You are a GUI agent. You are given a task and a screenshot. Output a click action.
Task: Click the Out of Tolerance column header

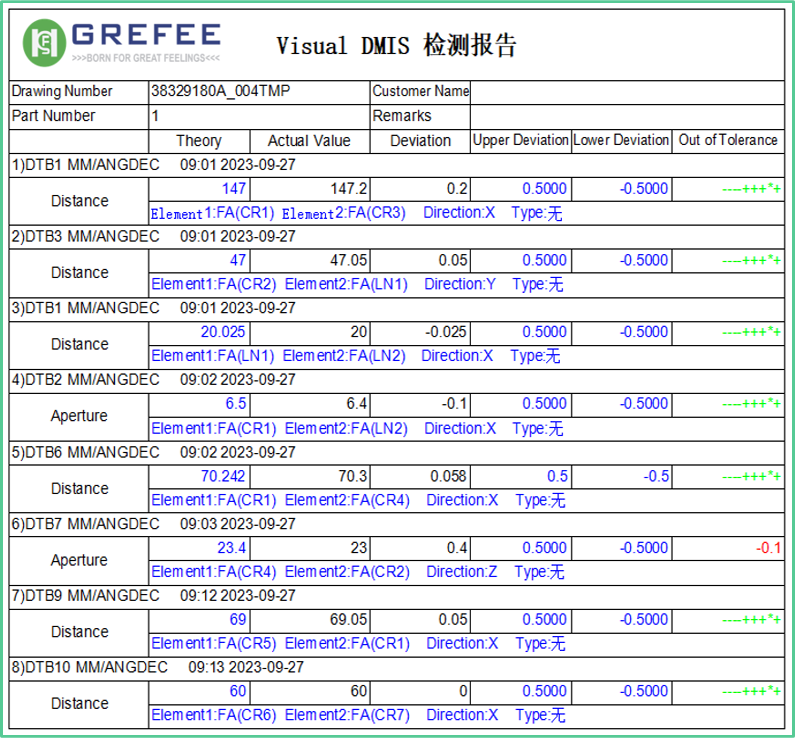tap(728, 141)
